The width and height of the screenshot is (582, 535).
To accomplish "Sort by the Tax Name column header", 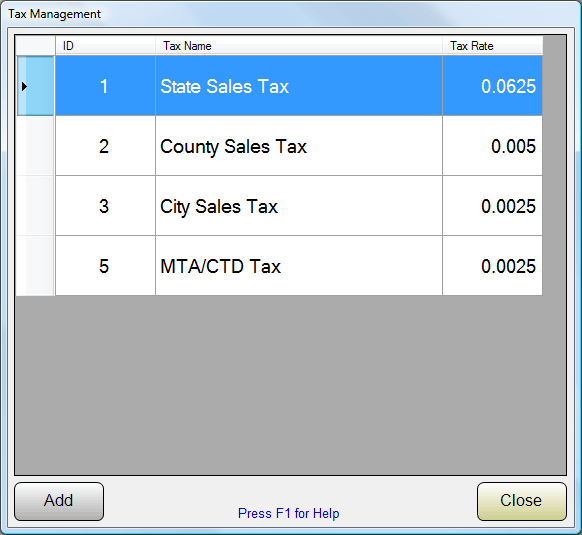I will (x=299, y=46).
